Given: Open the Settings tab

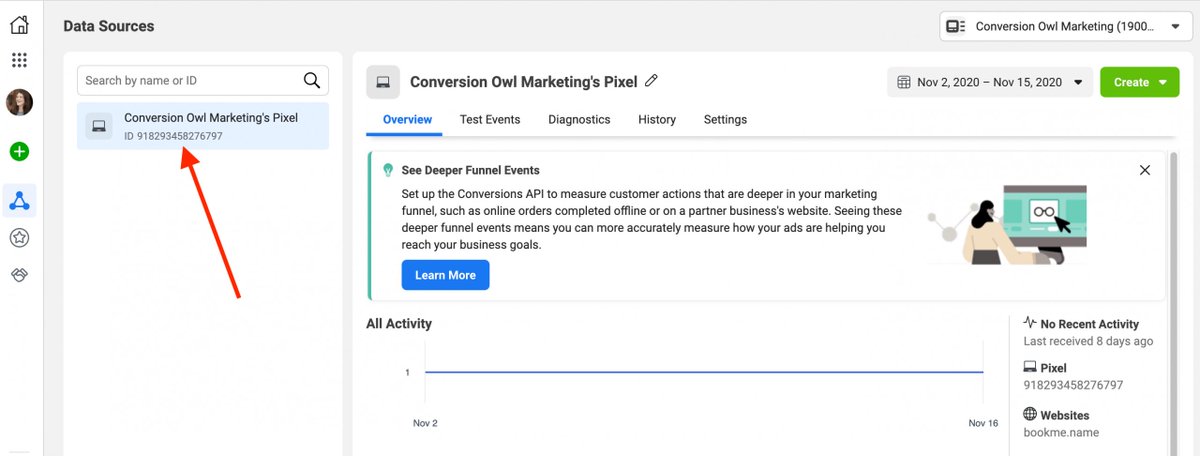Looking at the screenshot, I should click(725, 120).
